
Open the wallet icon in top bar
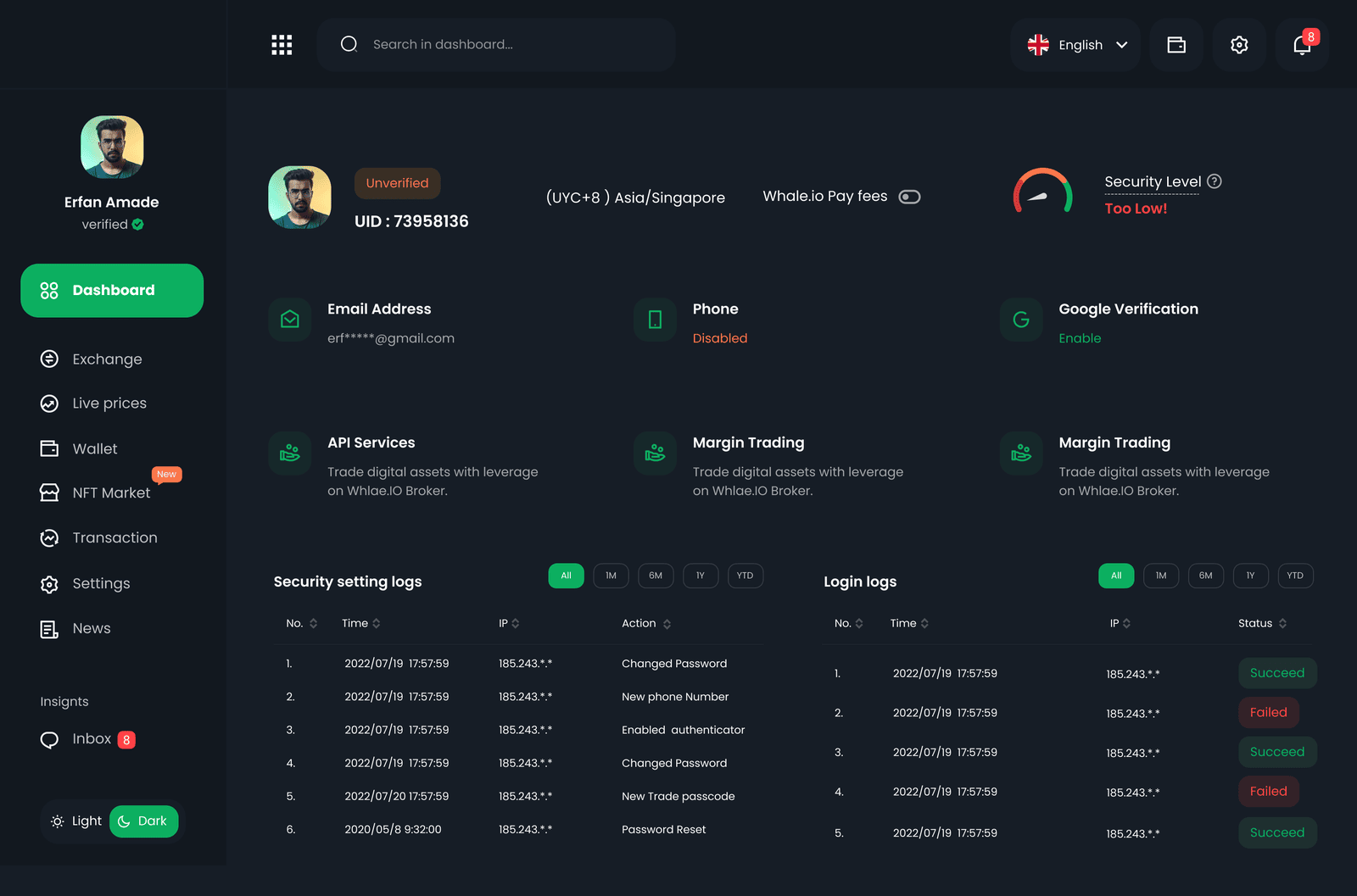(1176, 45)
